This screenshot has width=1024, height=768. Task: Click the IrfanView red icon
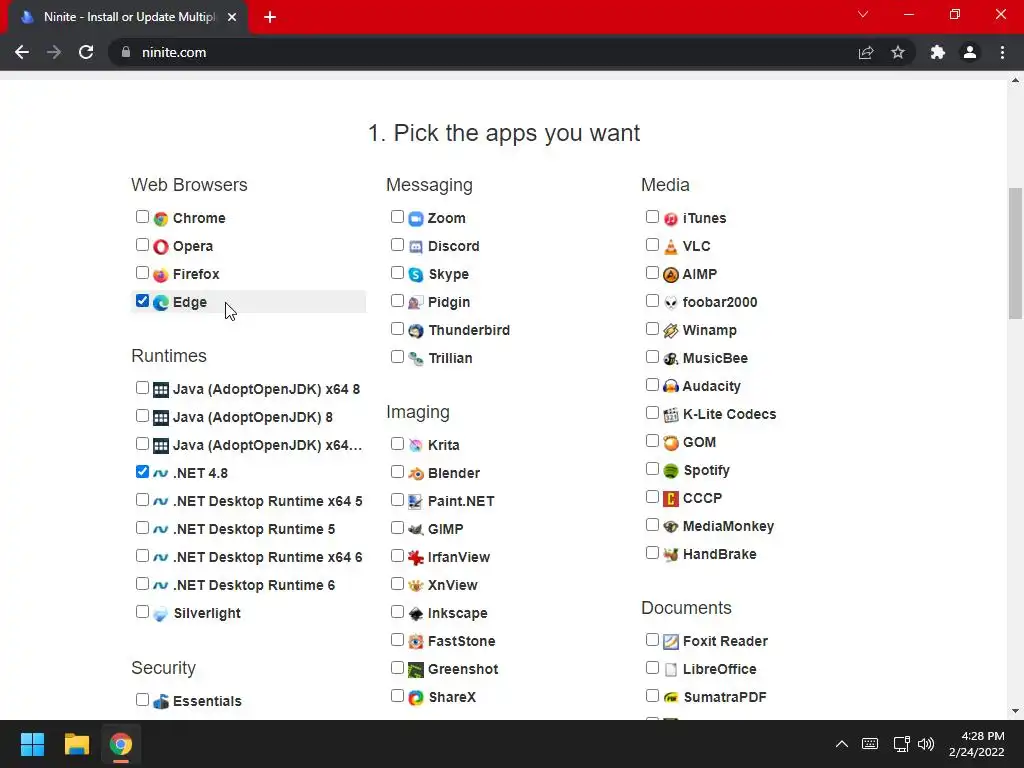coord(416,557)
